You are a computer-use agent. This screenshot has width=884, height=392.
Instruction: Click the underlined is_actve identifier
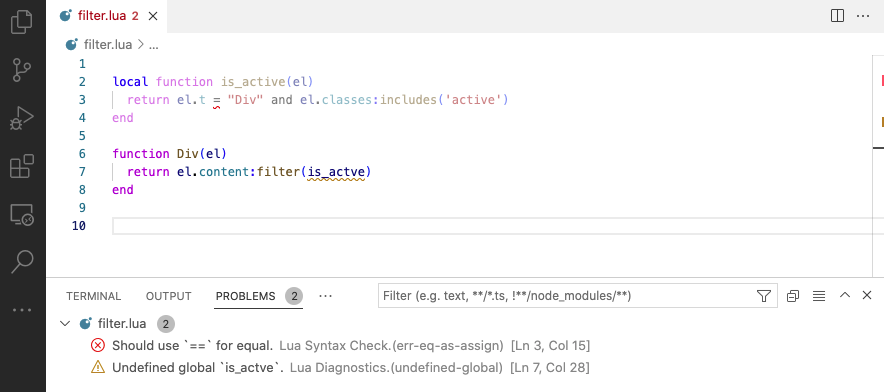(x=337, y=171)
